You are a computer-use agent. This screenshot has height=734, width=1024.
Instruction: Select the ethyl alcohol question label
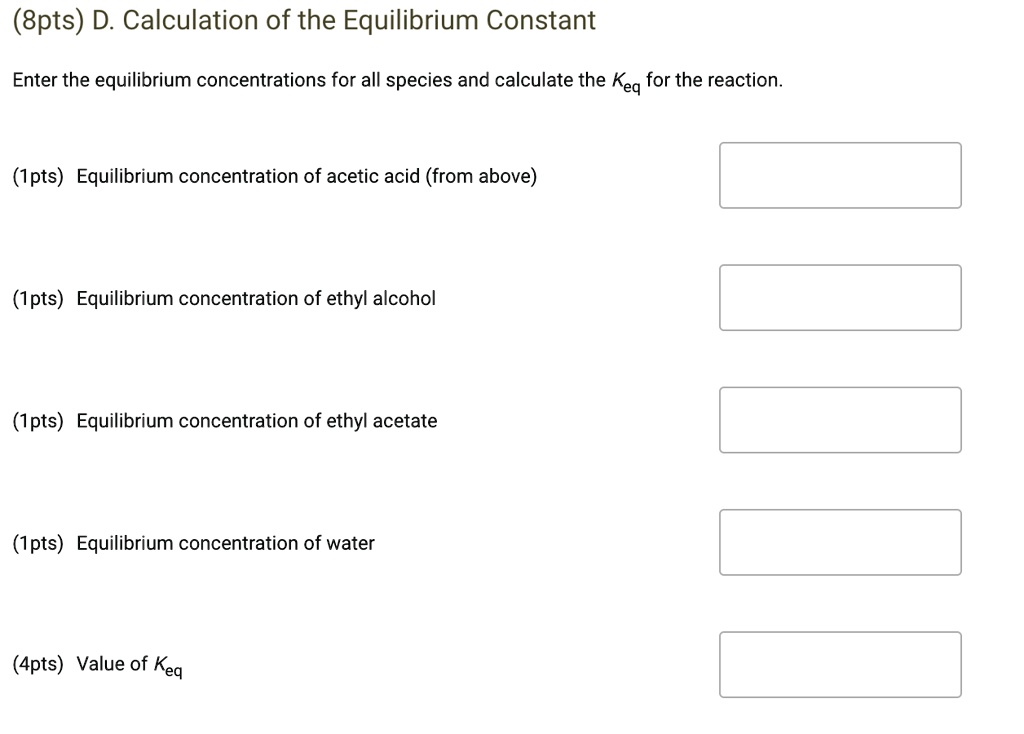(x=256, y=298)
